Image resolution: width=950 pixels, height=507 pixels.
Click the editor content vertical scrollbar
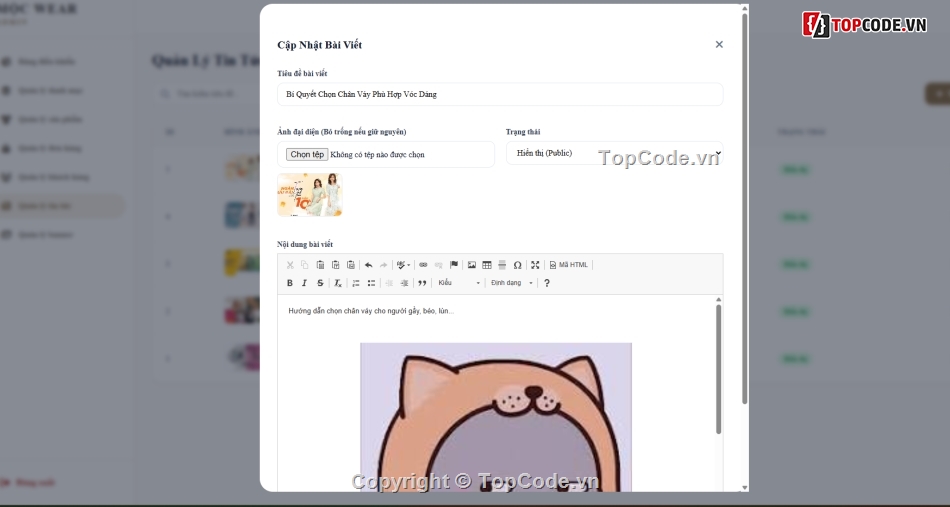coord(719,369)
